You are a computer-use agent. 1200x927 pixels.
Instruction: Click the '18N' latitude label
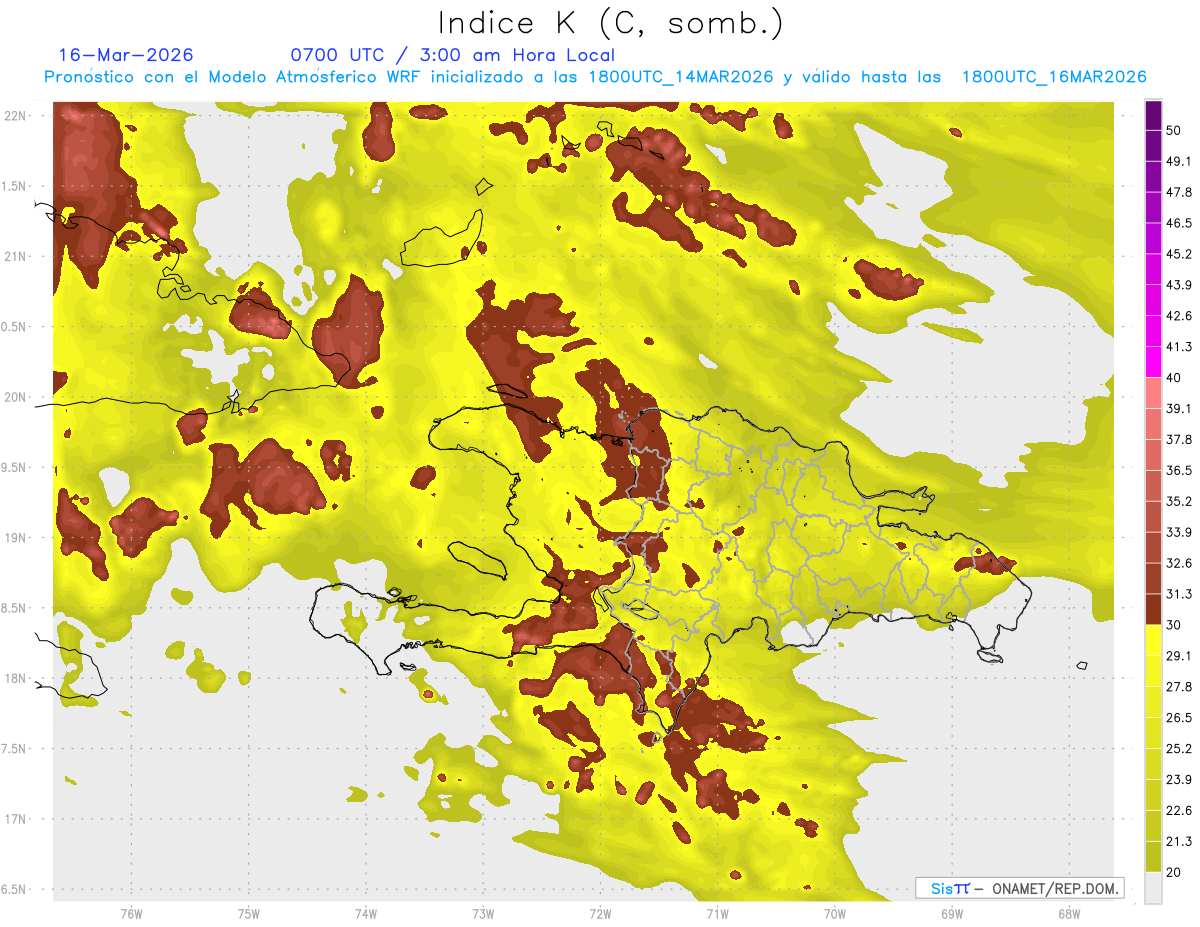point(15,679)
